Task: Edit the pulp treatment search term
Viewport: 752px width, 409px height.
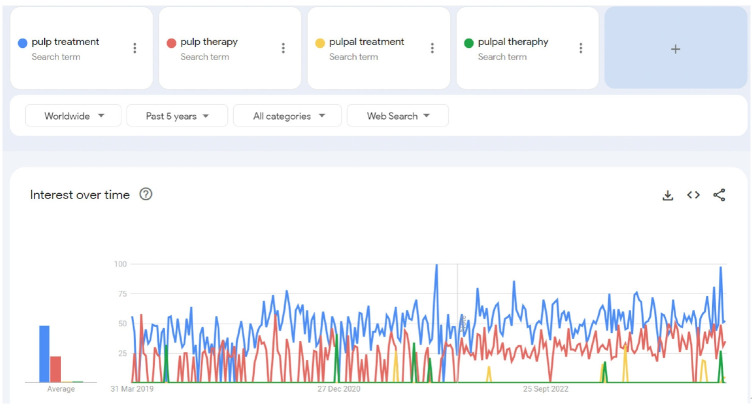Action: (65, 42)
